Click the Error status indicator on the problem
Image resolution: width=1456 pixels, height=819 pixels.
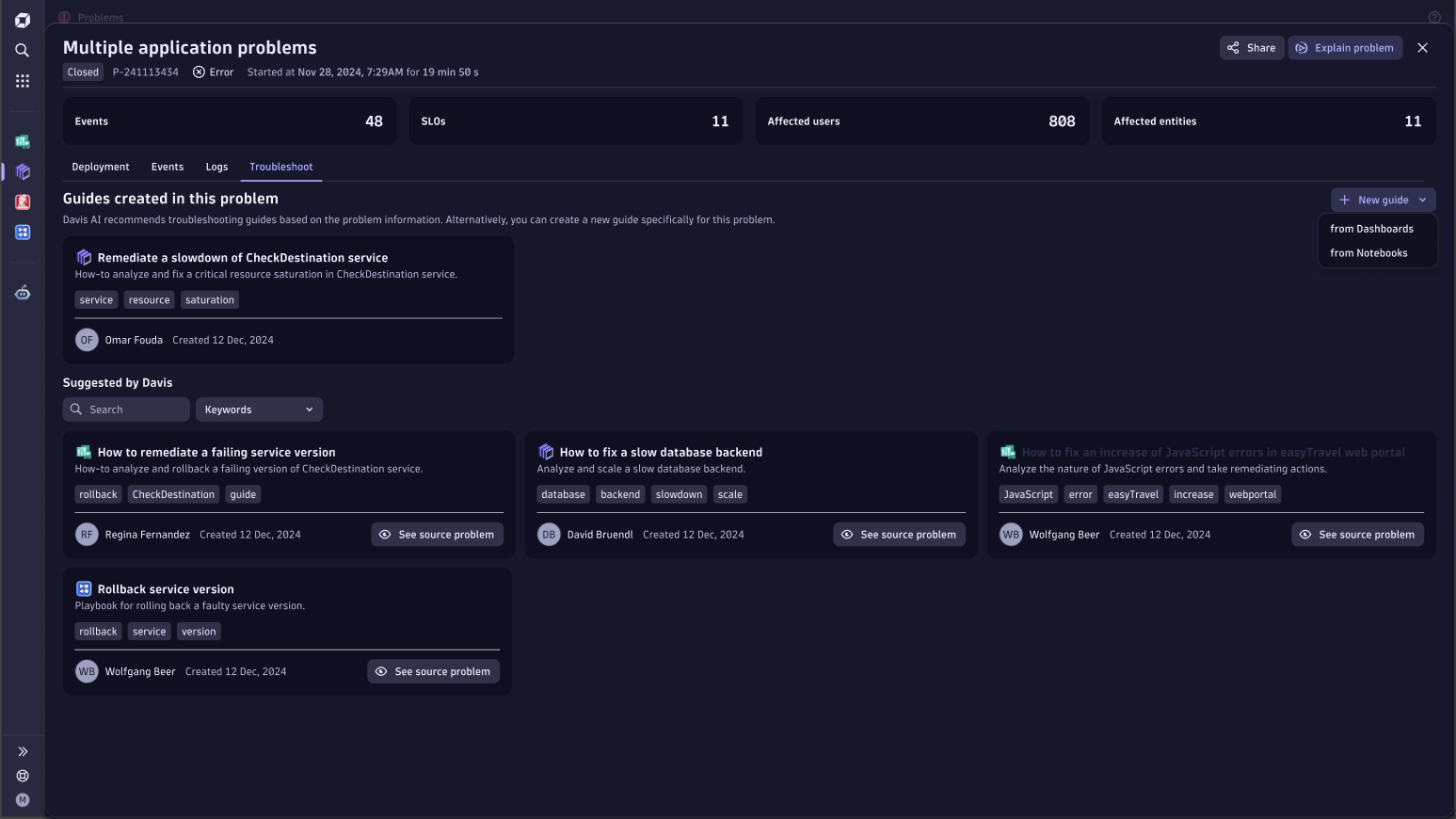pyautogui.click(x=213, y=72)
